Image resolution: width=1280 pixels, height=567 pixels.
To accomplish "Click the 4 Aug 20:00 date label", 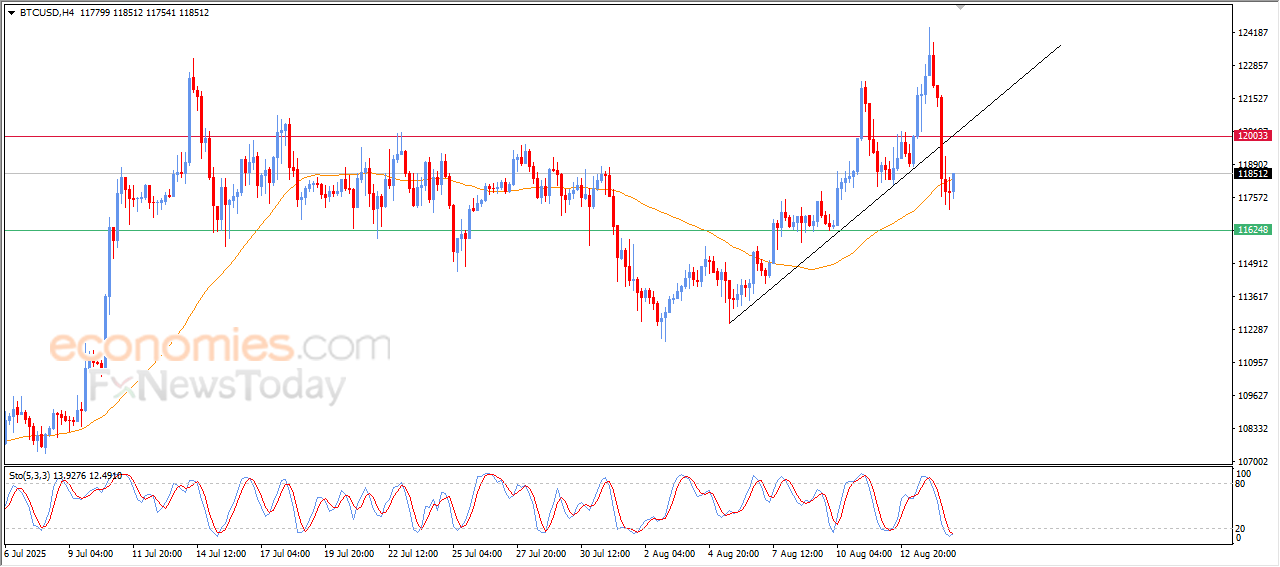I will (x=731, y=553).
